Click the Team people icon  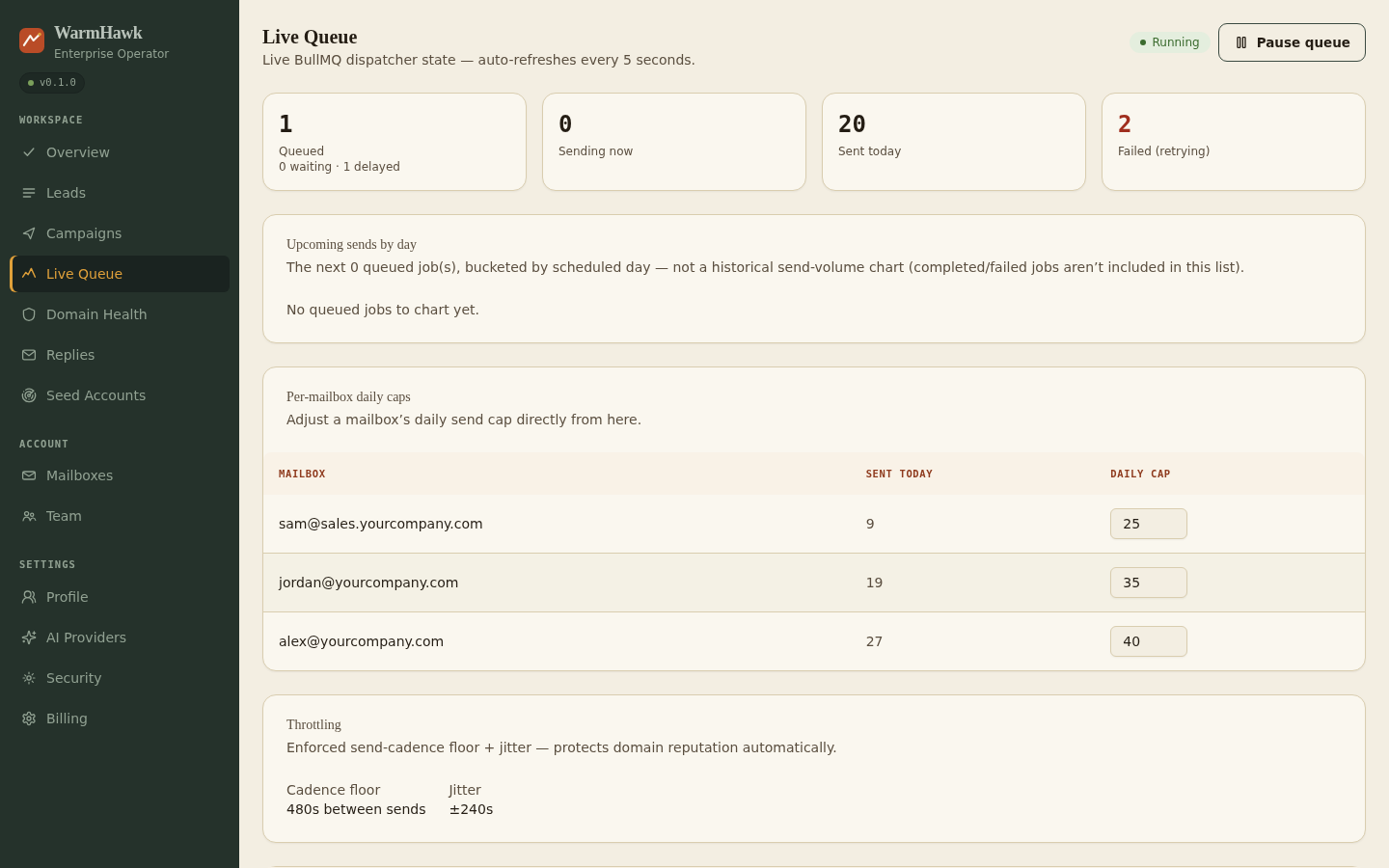pos(29,516)
